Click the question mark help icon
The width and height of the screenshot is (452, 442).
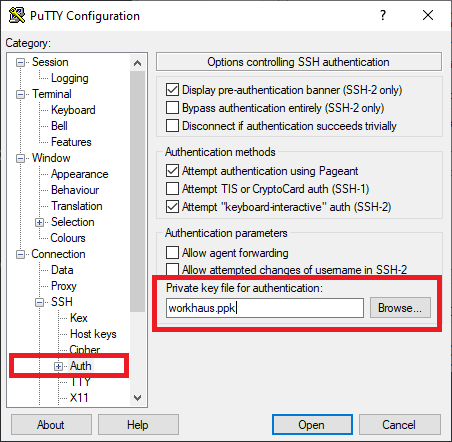(383, 15)
